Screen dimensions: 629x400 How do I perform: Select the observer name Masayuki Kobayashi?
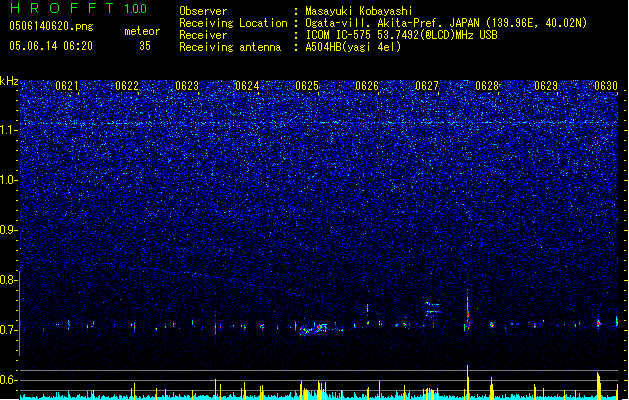pos(359,11)
